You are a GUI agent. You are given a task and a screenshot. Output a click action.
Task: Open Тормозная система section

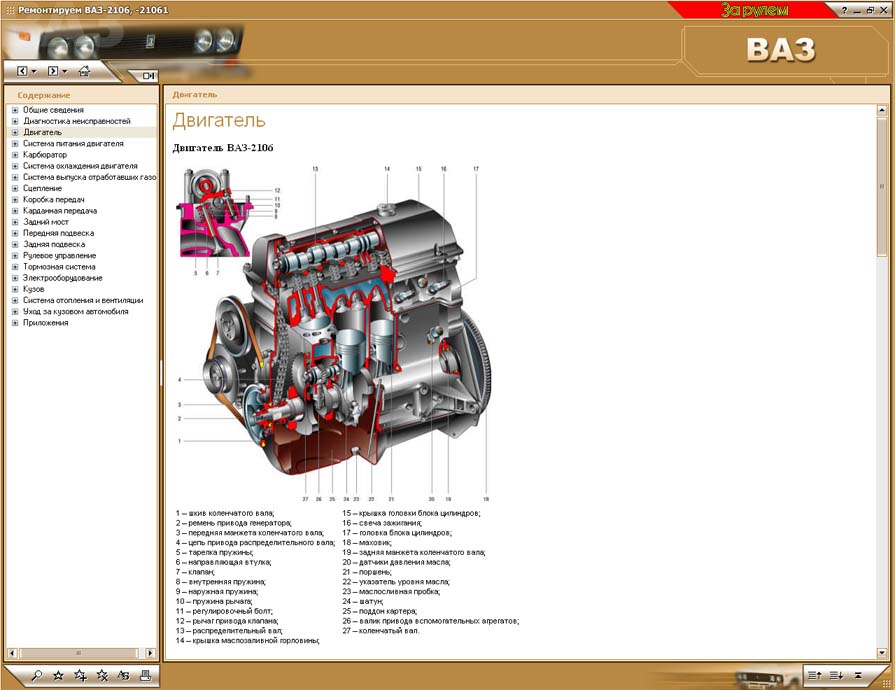(59, 267)
